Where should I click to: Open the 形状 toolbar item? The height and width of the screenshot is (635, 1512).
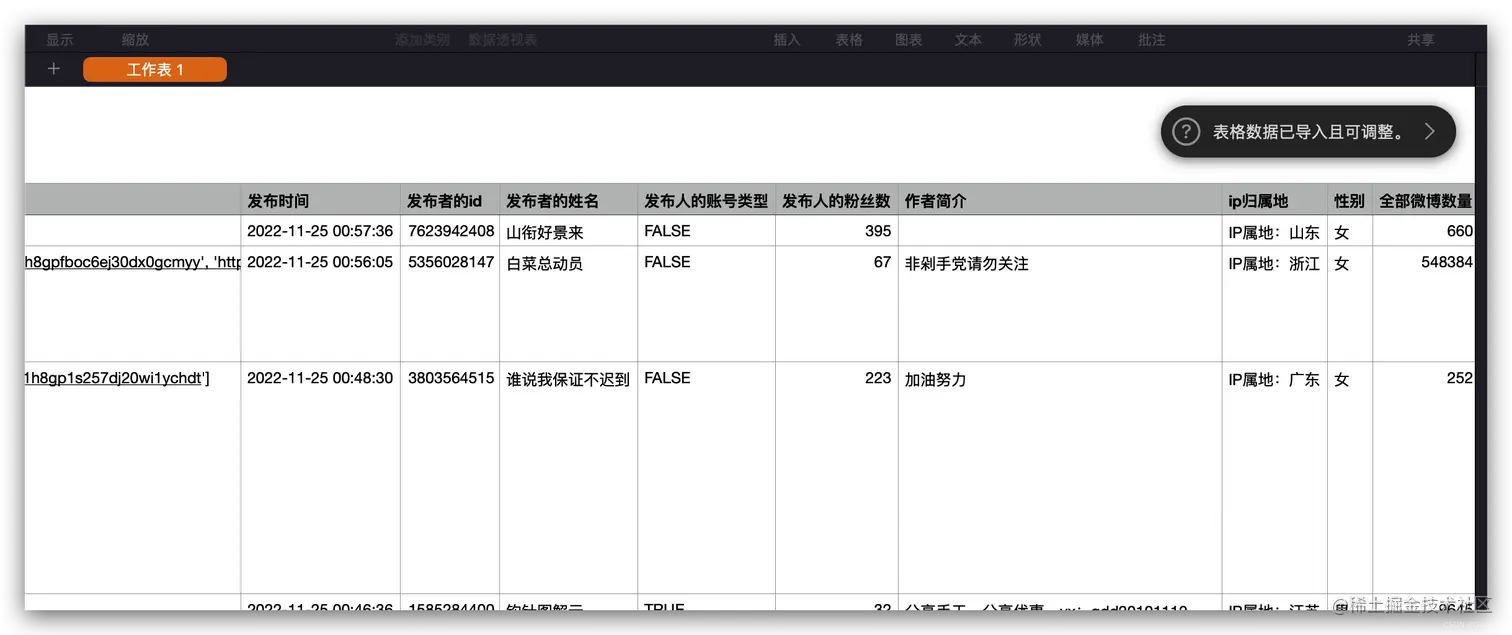[x=1028, y=40]
